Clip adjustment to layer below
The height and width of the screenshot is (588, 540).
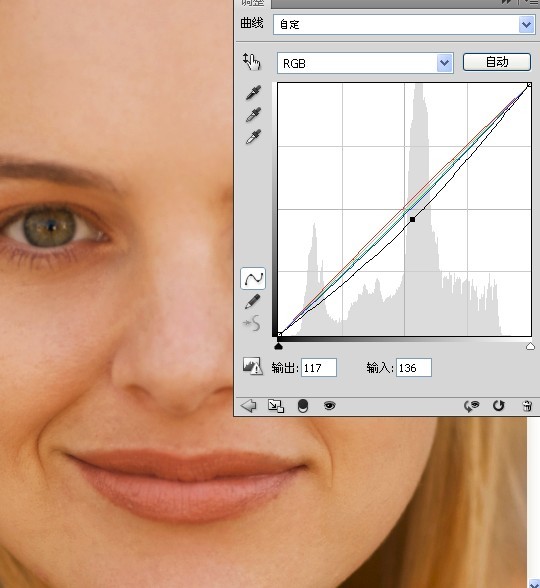point(303,406)
